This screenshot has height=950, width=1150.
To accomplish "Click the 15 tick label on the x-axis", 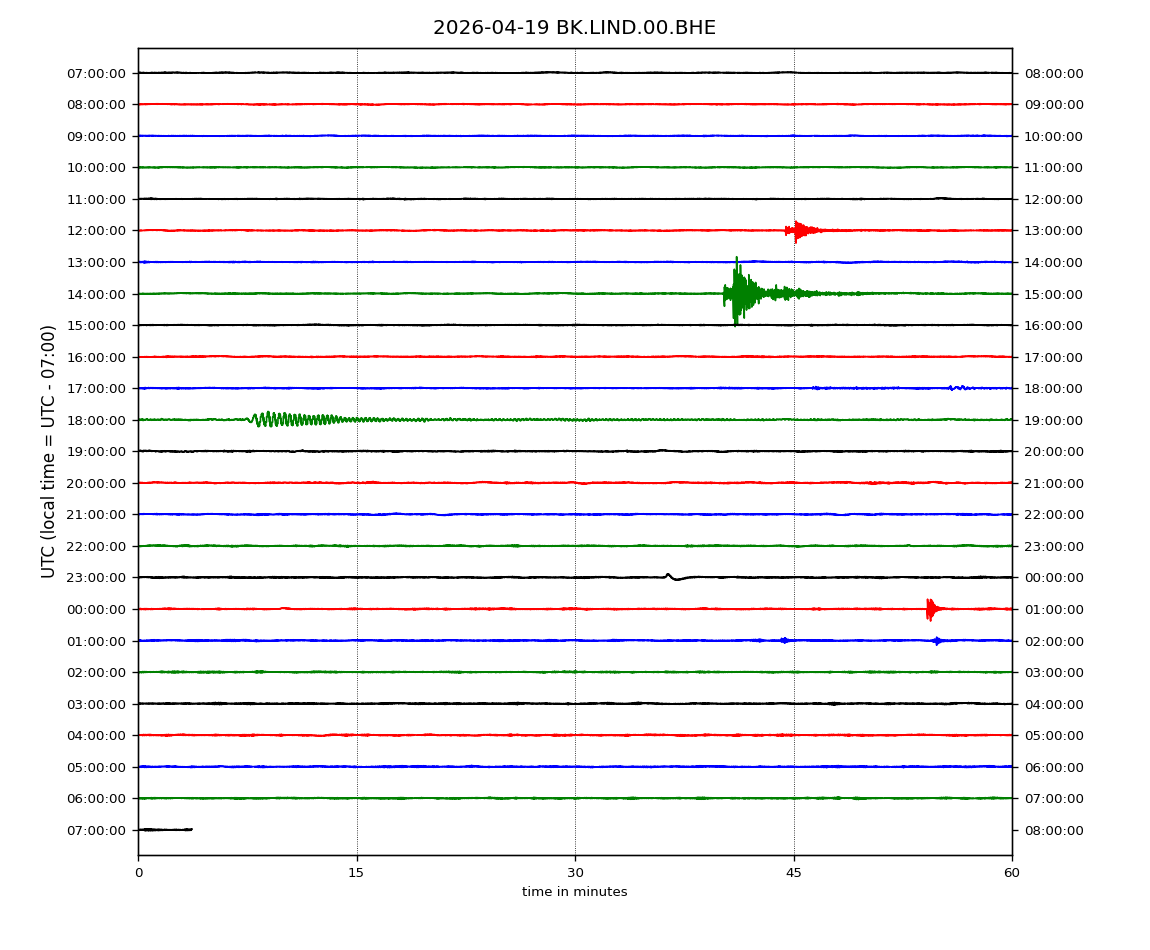I will pyautogui.click(x=356, y=873).
